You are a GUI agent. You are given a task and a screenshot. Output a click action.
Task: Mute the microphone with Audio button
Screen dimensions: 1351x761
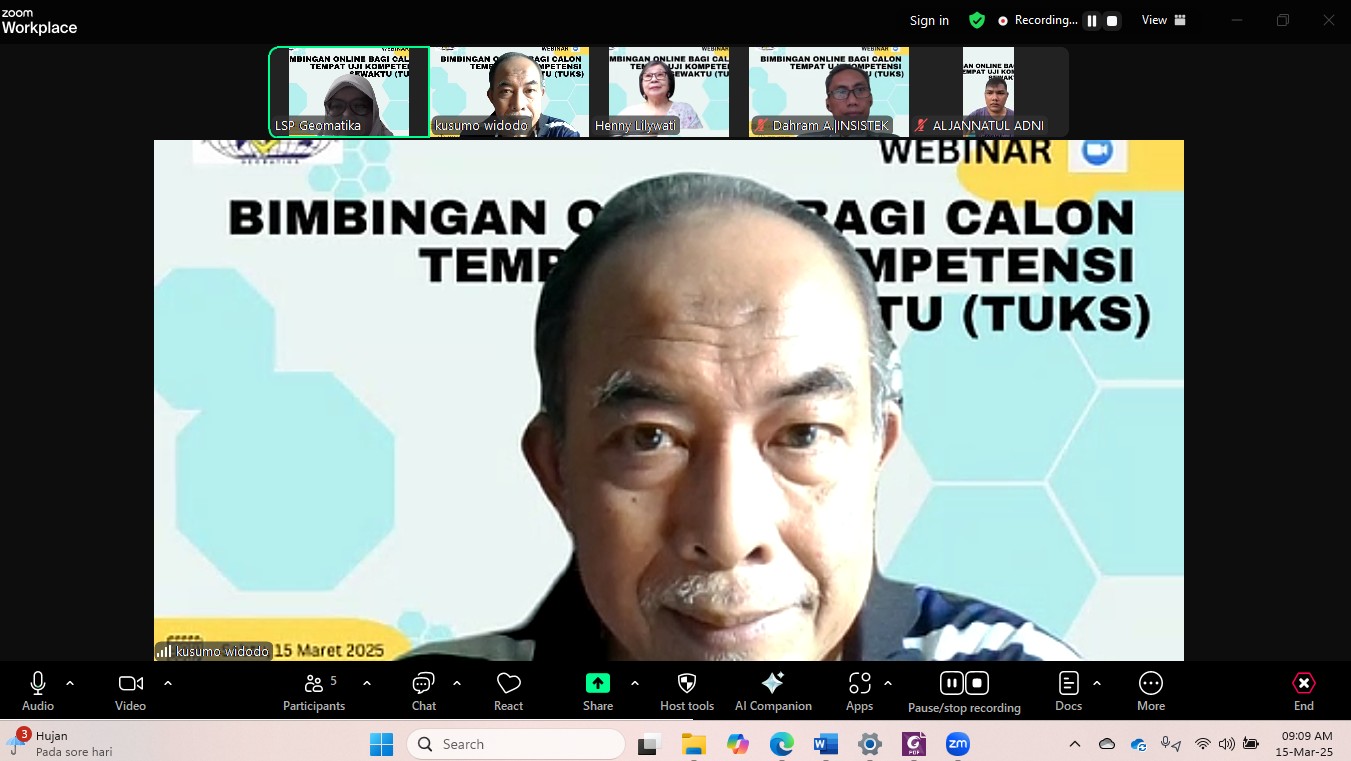38,691
